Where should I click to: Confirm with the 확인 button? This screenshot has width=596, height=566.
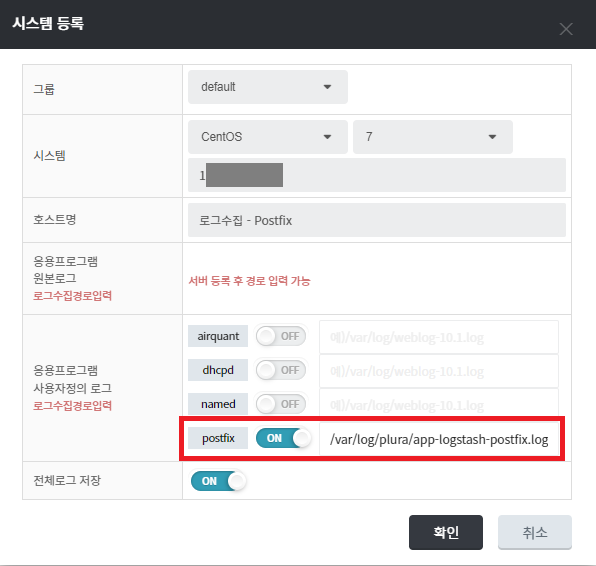(446, 532)
